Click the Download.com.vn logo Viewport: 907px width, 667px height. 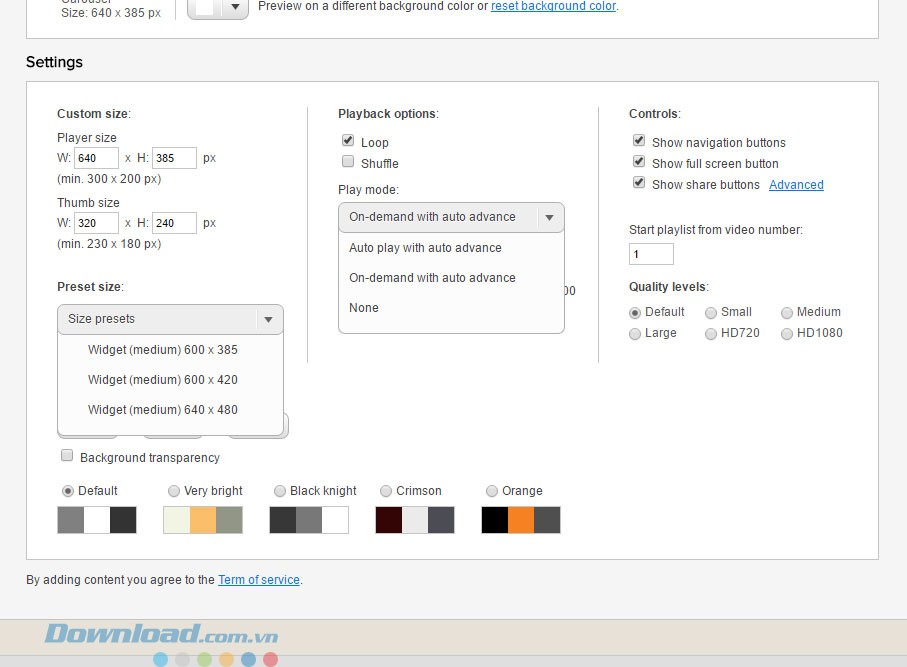160,634
